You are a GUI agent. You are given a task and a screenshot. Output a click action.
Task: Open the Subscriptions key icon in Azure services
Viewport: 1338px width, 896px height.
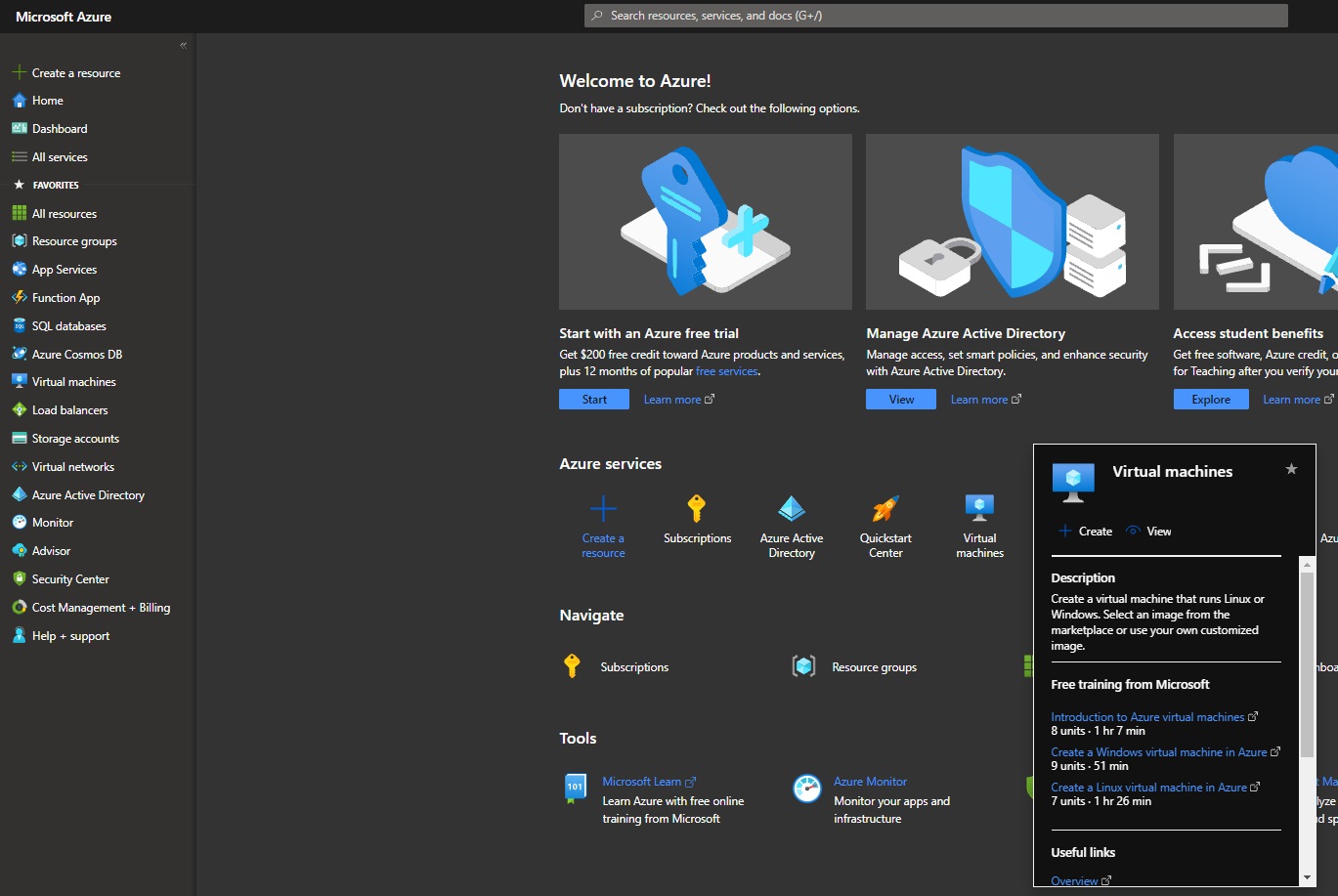(x=696, y=508)
